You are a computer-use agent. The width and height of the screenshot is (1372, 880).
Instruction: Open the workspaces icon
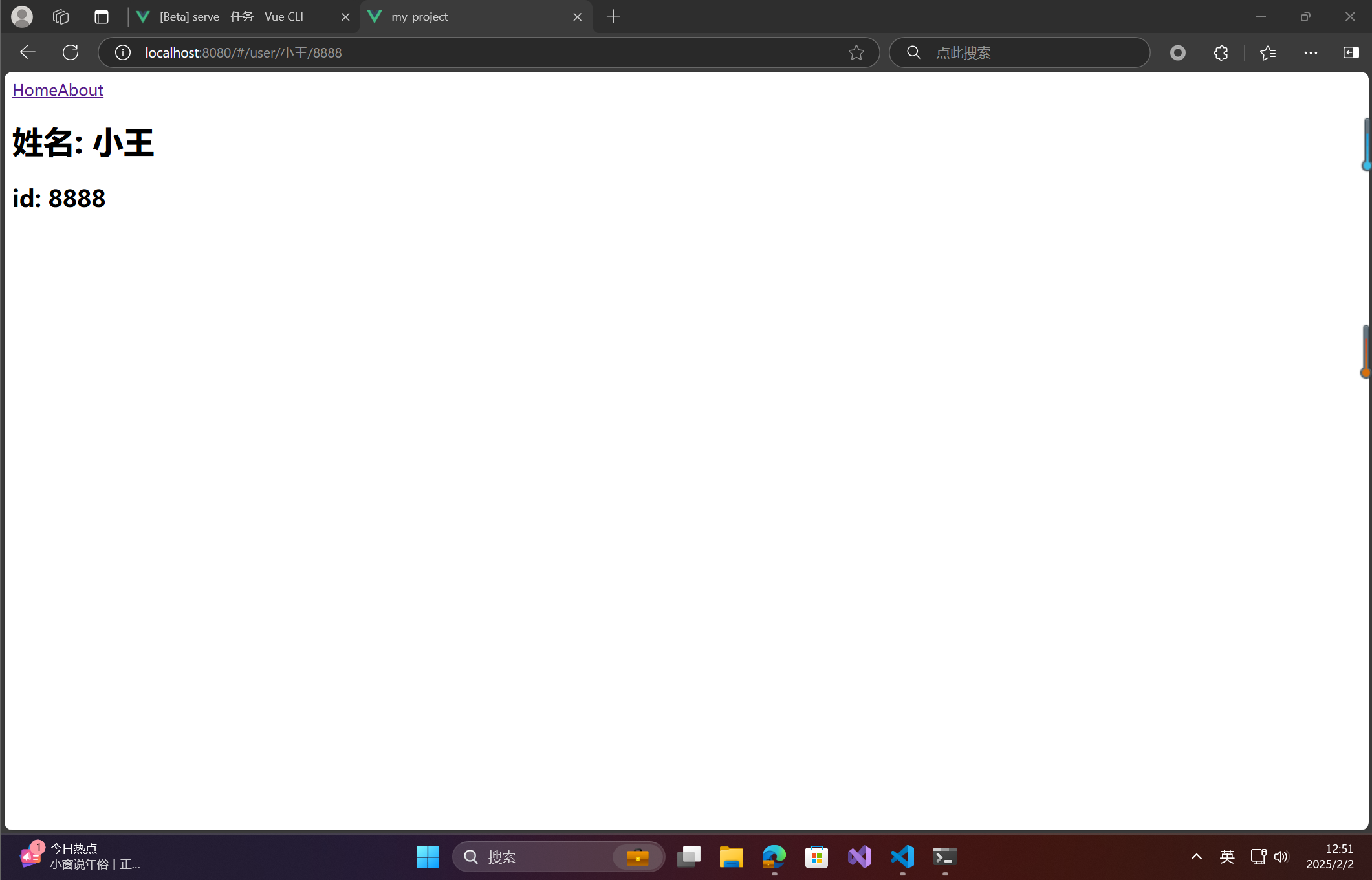[x=61, y=17]
